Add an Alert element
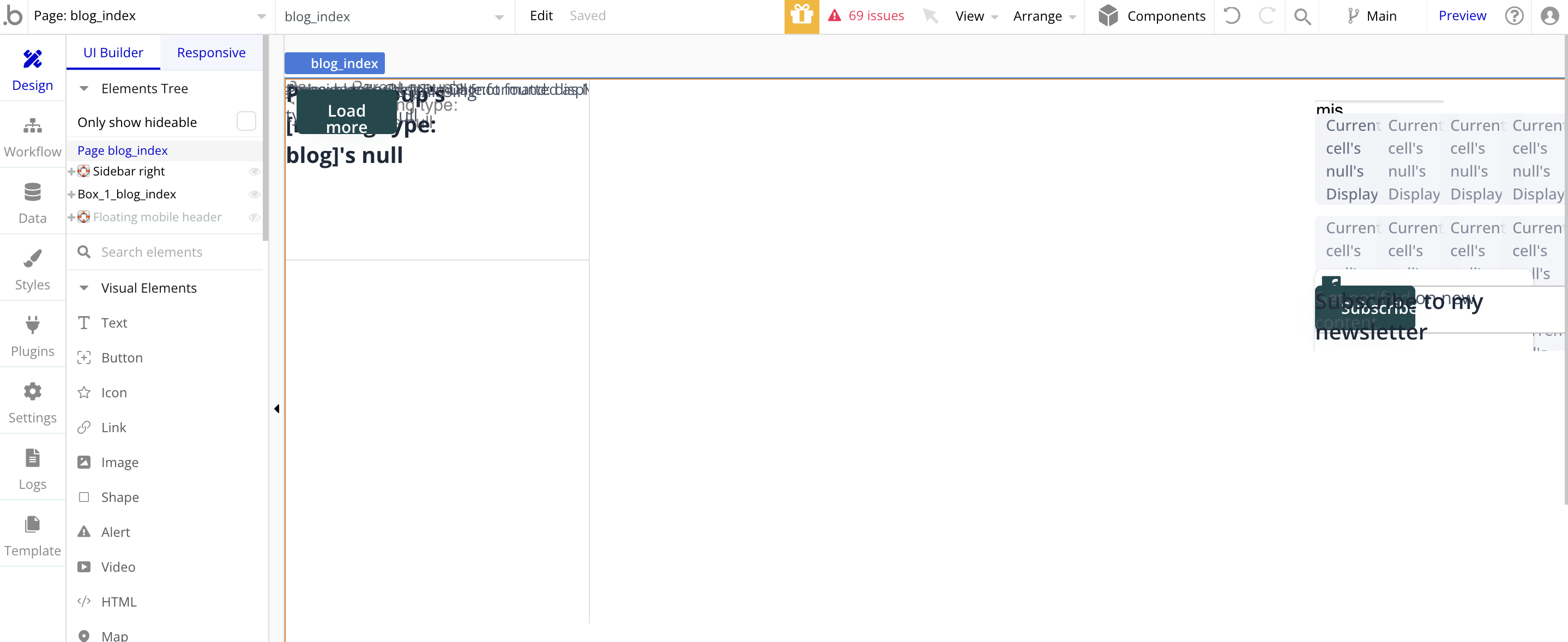 [x=115, y=532]
